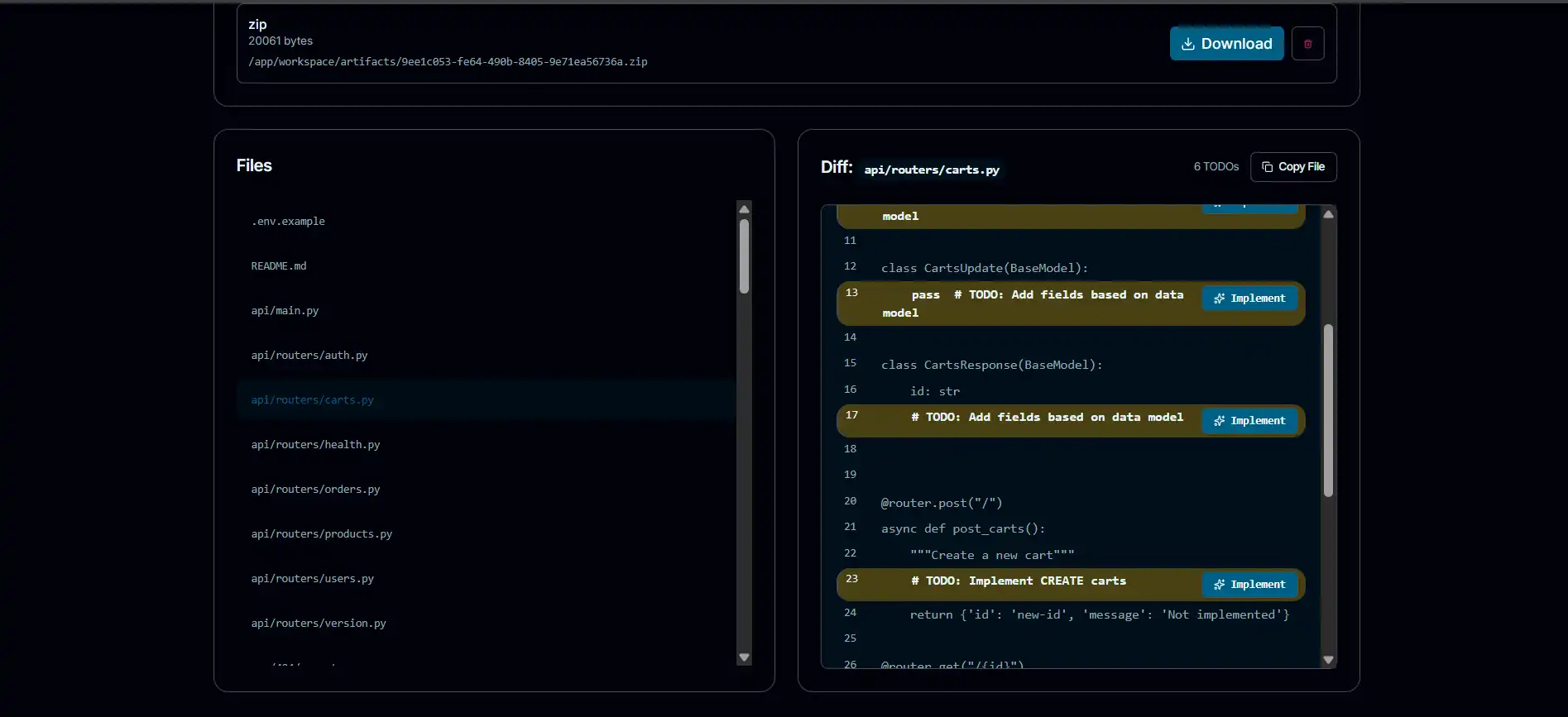
Task: Click the Files panel heading
Action: coord(254,165)
